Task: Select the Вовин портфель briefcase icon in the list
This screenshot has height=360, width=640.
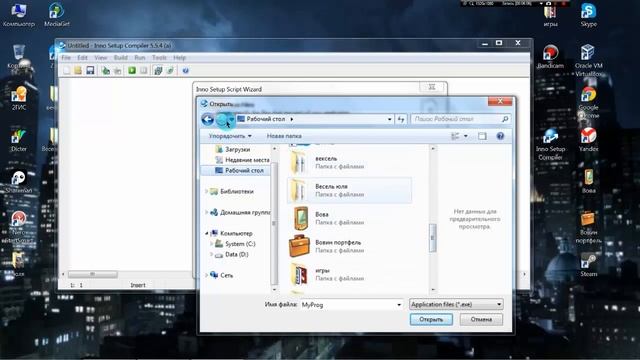Action: [x=300, y=246]
